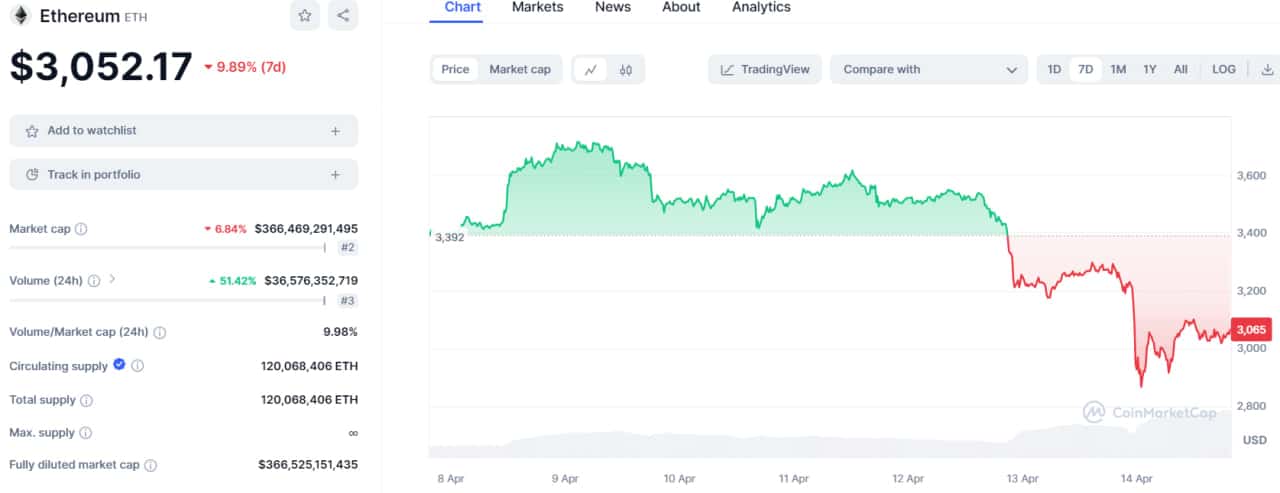Image resolution: width=1280 pixels, height=493 pixels.
Task: Click the red 3,065 current price label
Action: pyautogui.click(x=1251, y=330)
